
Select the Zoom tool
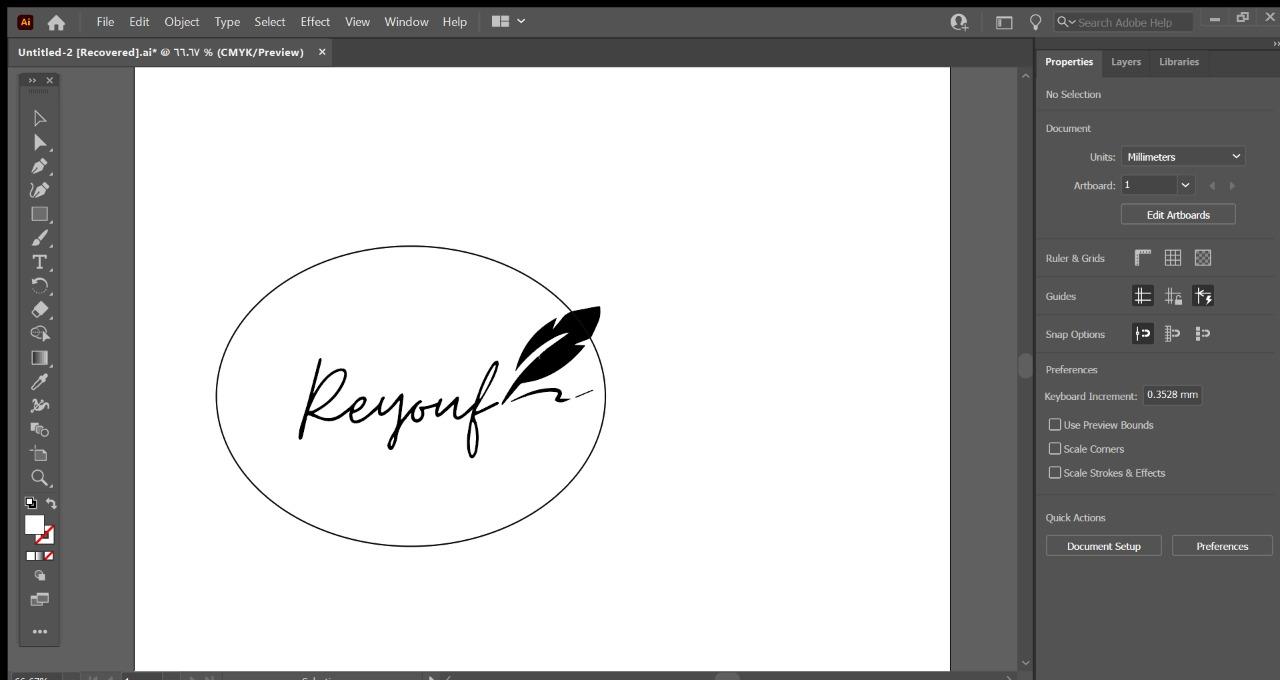point(40,478)
